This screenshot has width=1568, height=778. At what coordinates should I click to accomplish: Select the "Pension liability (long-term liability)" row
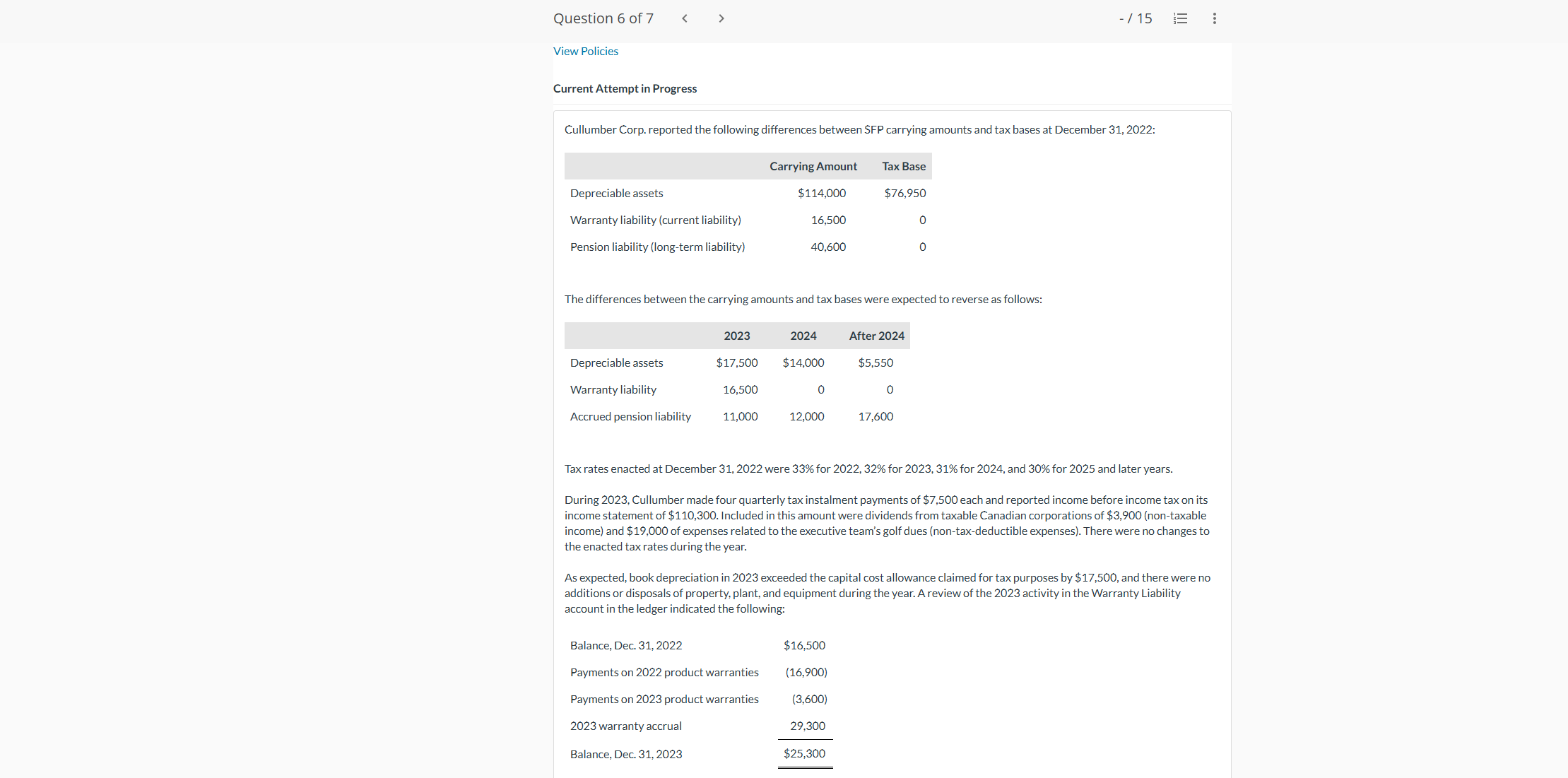click(657, 247)
